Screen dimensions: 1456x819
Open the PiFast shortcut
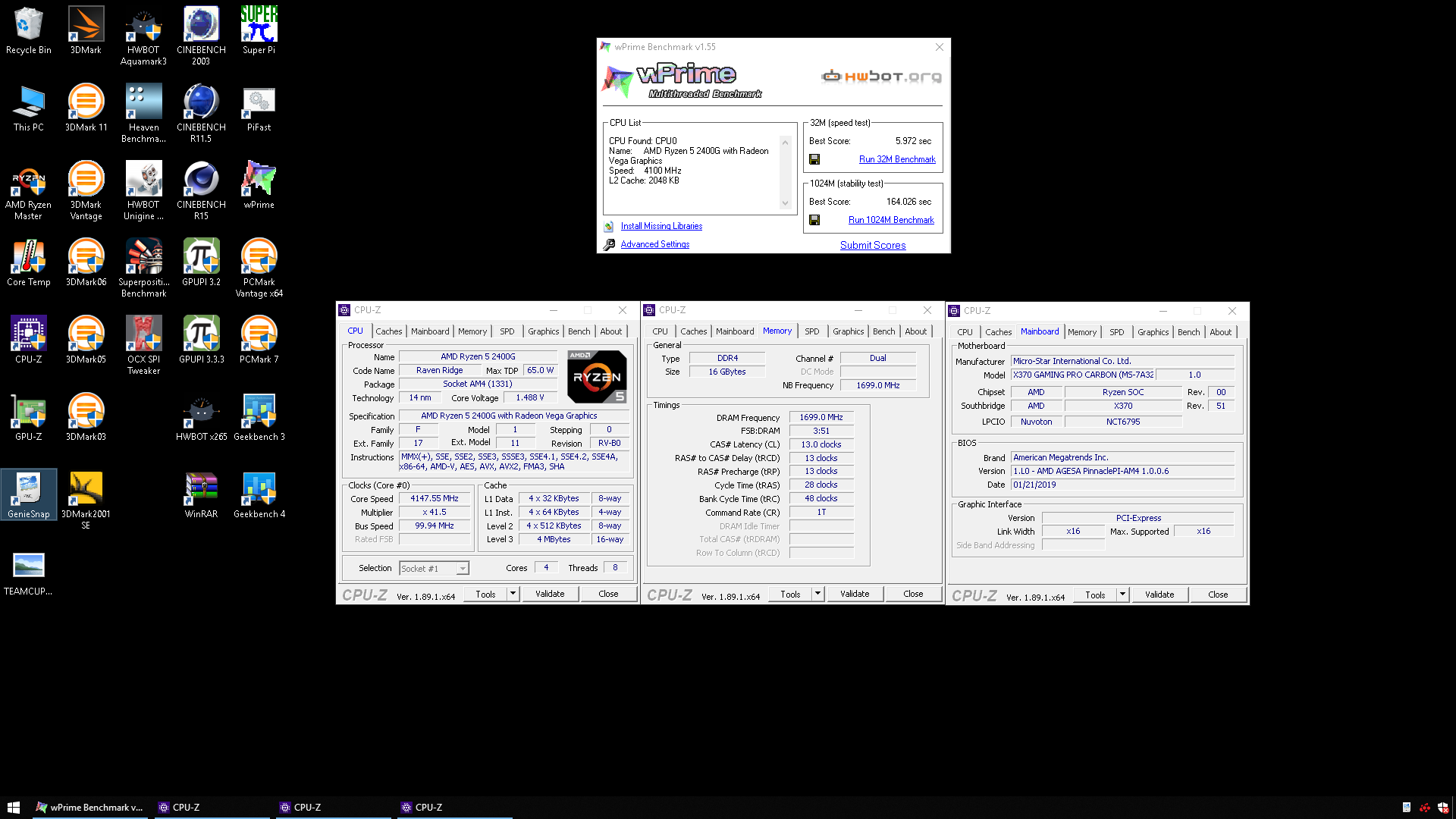click(x=259, y=108)
